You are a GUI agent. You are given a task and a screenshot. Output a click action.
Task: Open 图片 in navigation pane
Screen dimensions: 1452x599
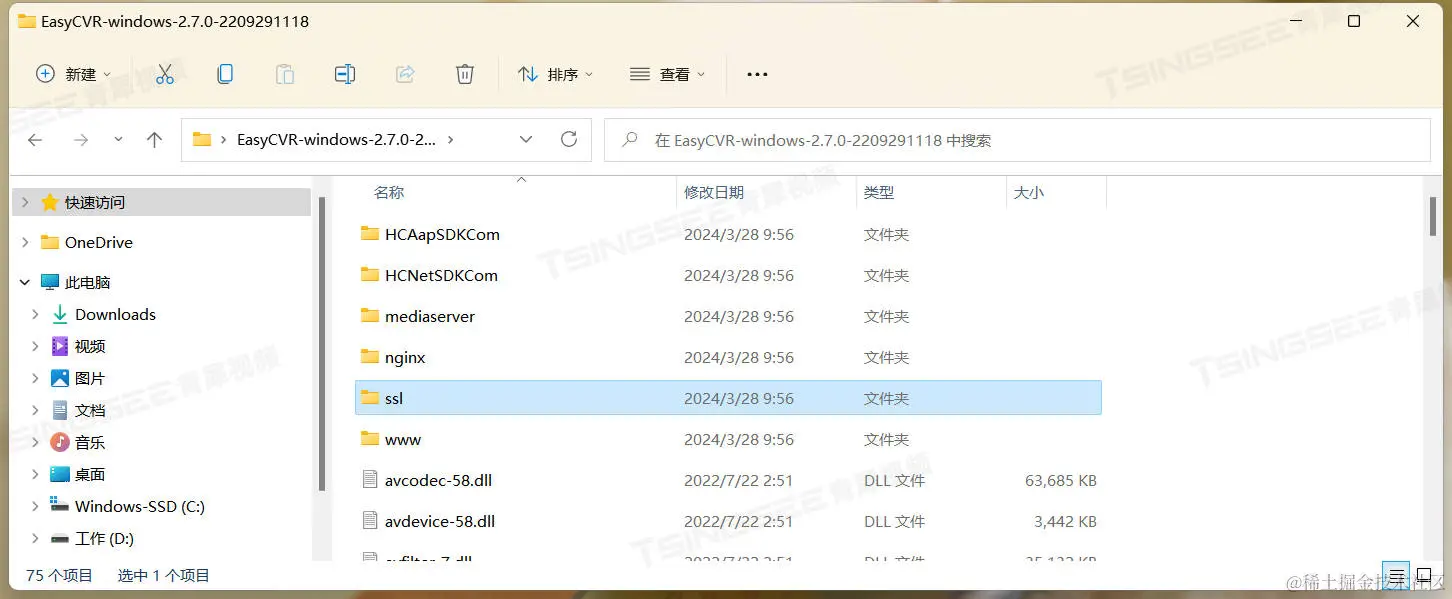coord(90,378)
